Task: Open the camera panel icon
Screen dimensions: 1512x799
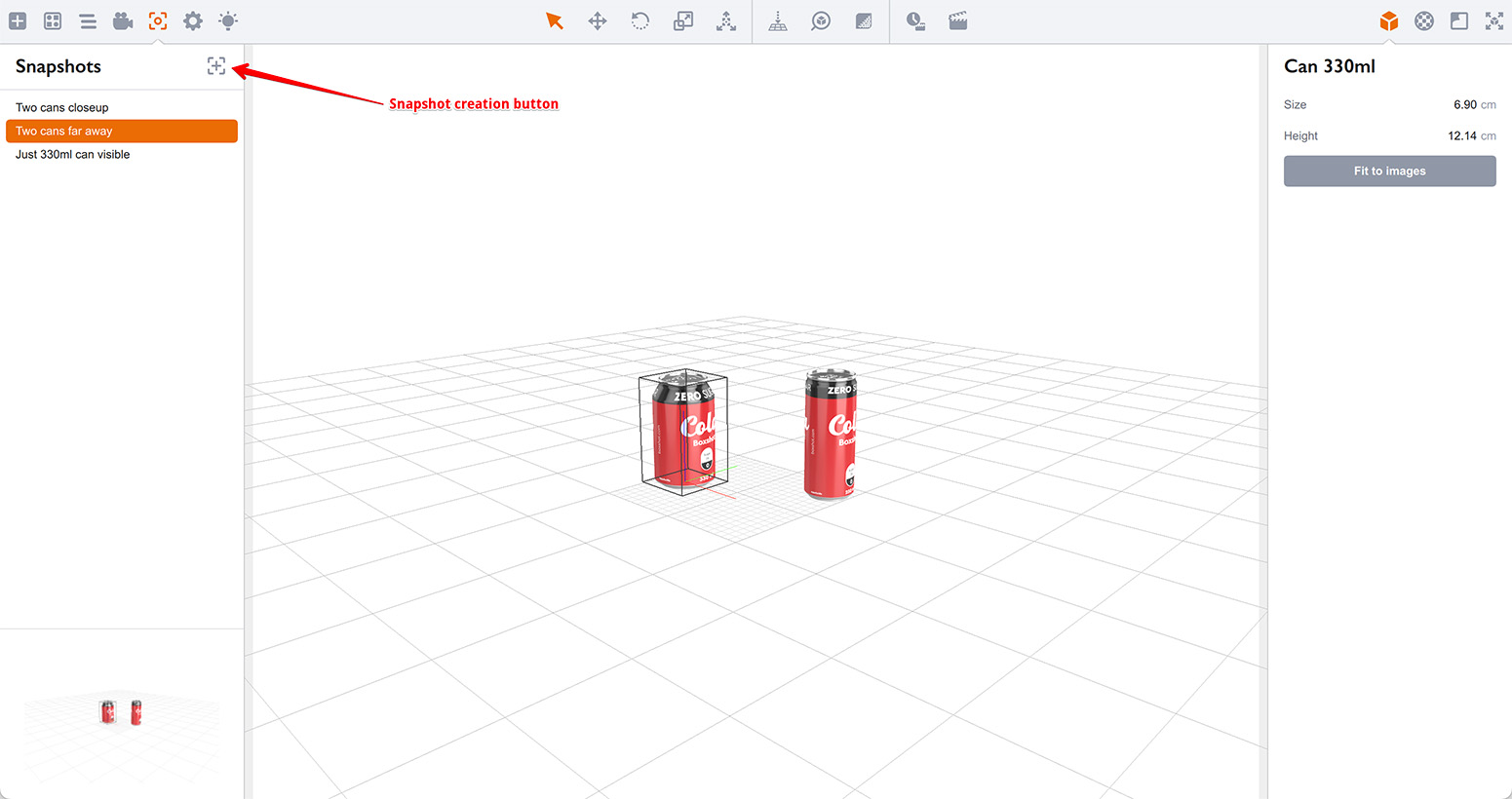Action: pos(123,21)
